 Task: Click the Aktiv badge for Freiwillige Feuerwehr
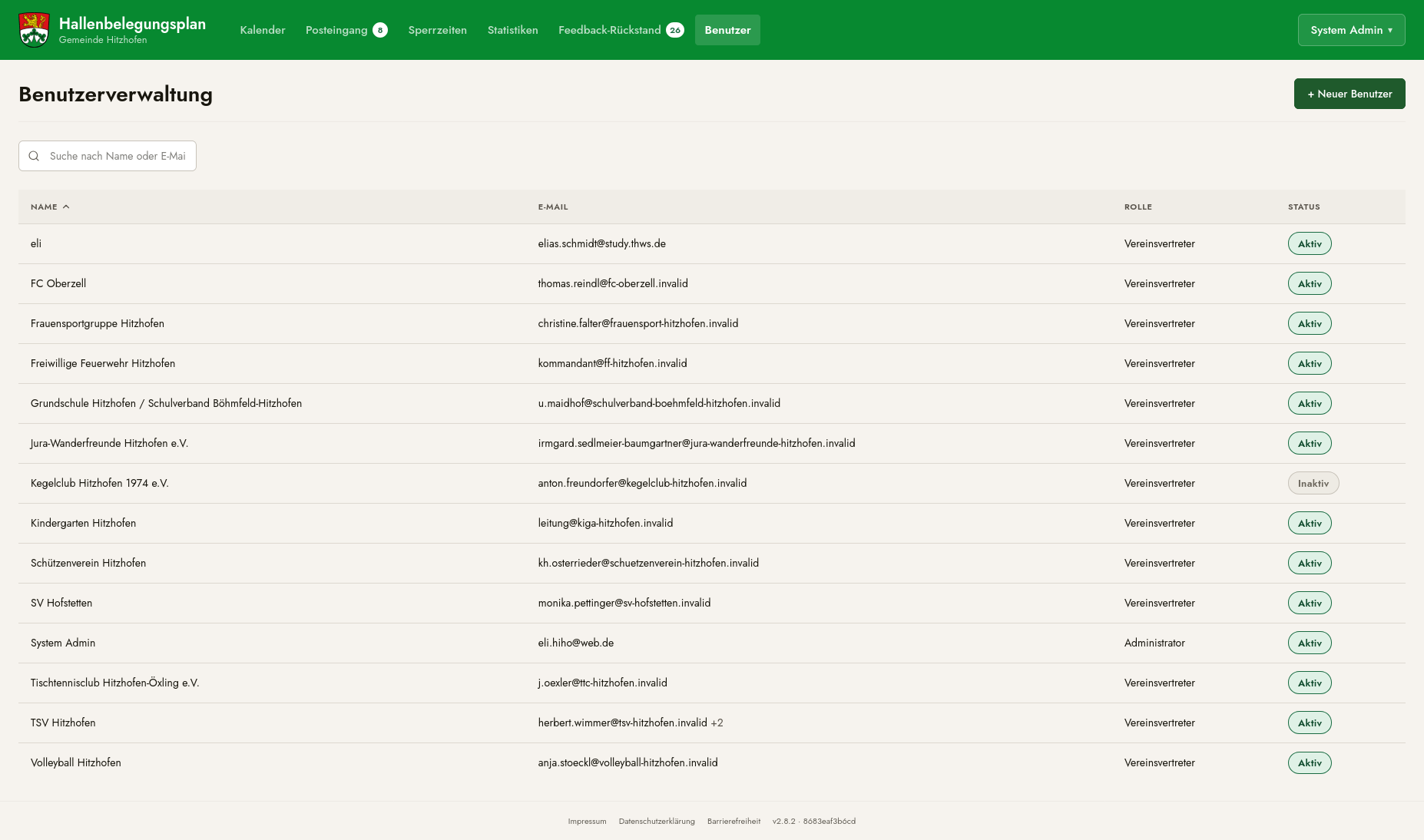[1310, 363]
